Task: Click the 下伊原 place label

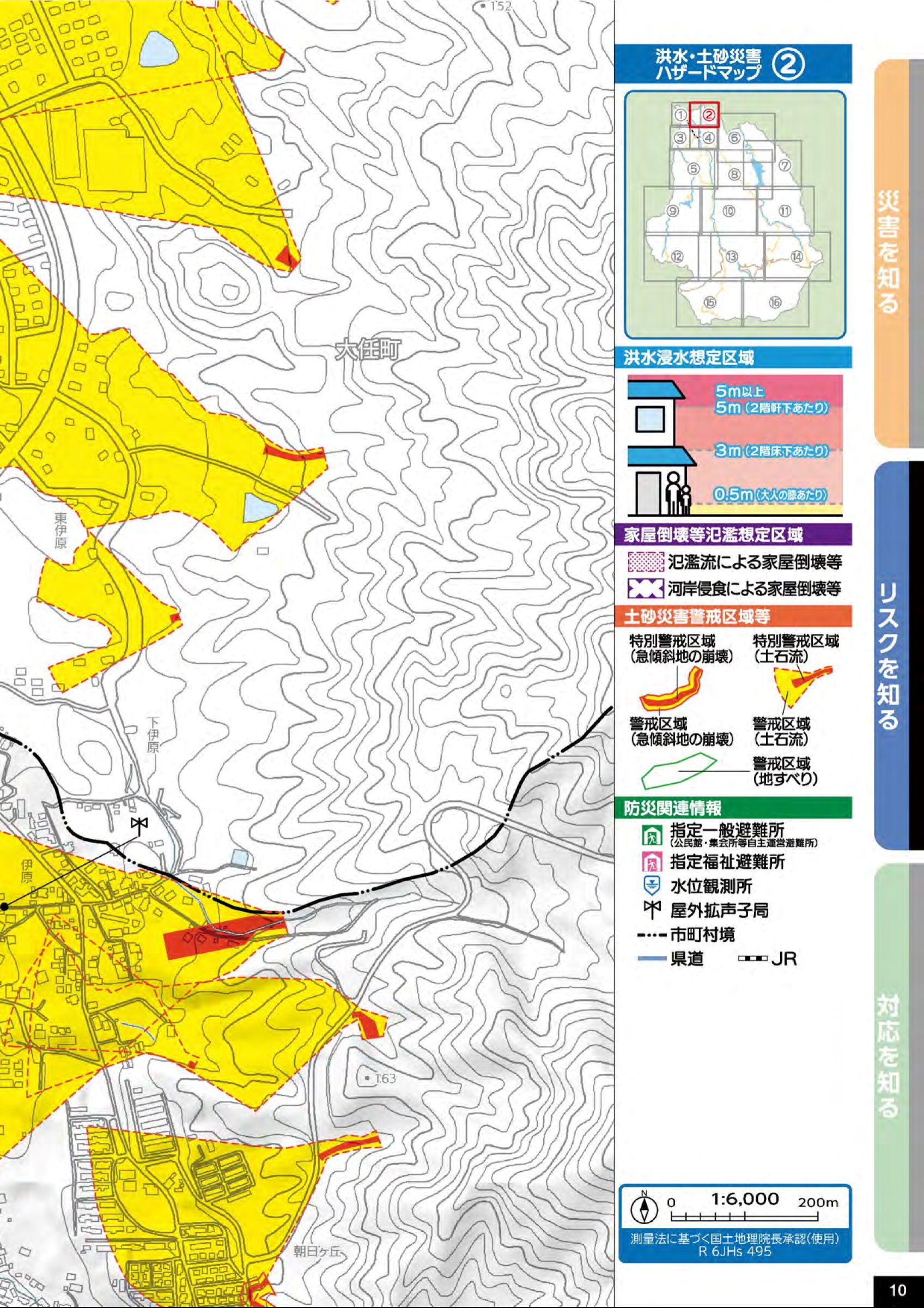Action: coord(153,735)
